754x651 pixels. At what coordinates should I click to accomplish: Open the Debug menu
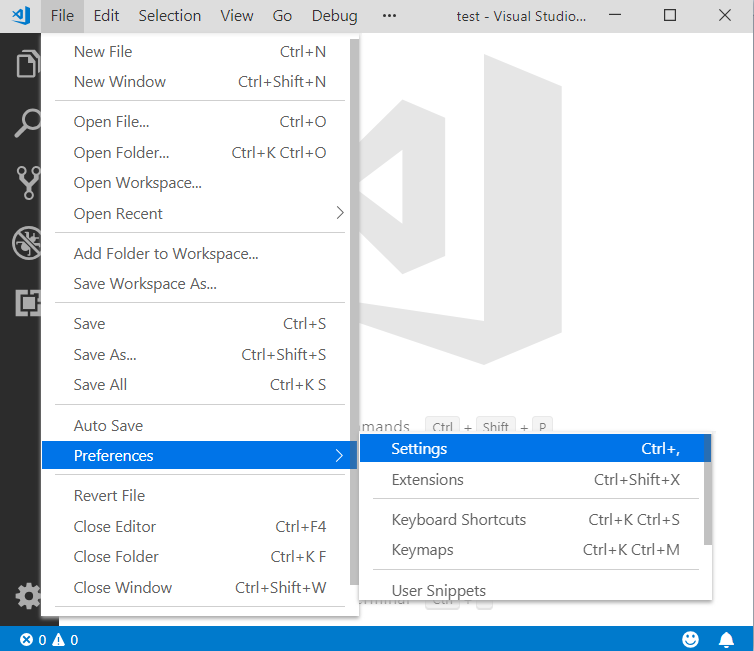[335, 16]
